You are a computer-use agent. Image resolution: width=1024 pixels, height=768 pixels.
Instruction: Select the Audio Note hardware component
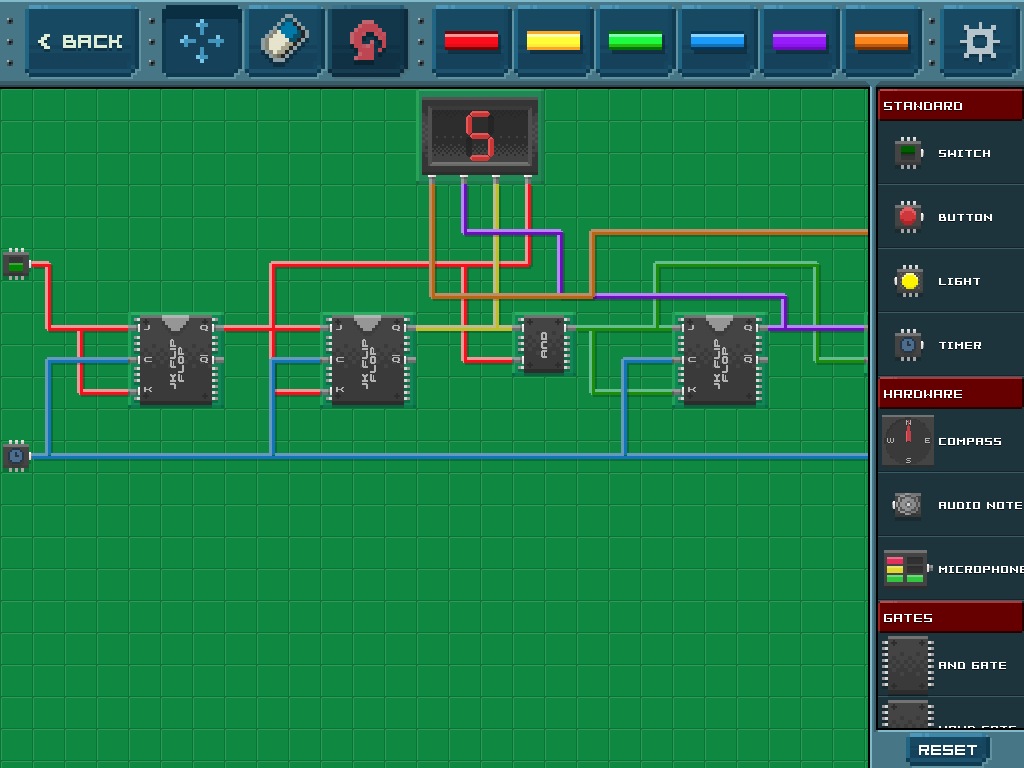tap(949, 505)
